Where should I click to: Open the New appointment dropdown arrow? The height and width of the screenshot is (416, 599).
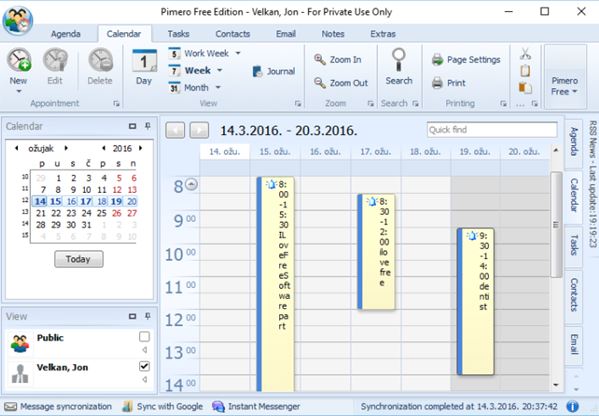(18, 92)
